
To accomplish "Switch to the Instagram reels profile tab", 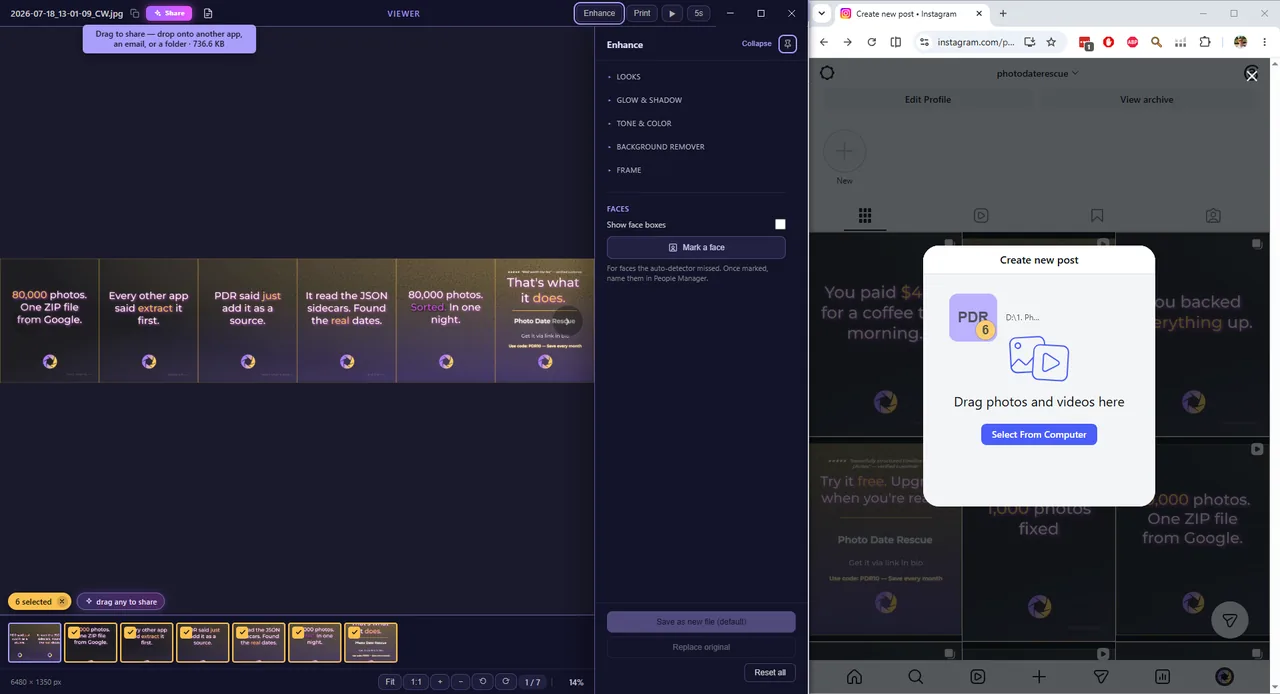I will pos(981,215).
